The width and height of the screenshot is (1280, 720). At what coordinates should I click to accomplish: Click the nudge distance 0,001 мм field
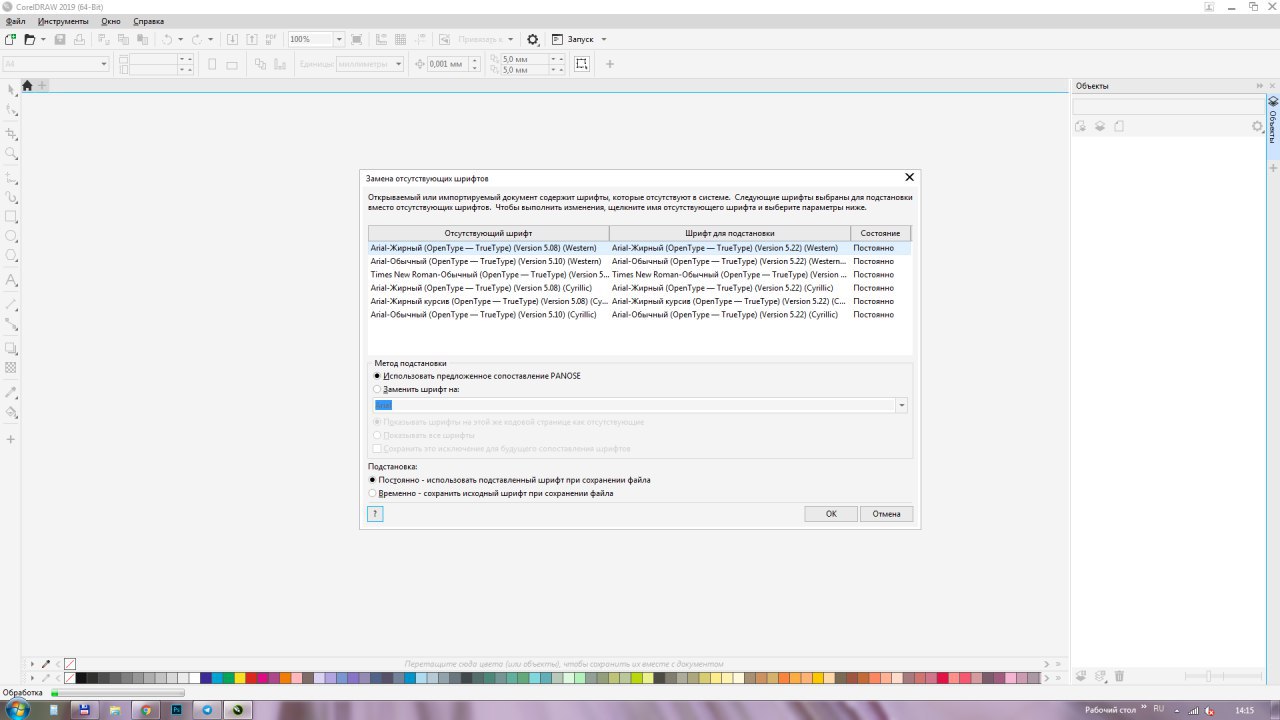point(447,64)
